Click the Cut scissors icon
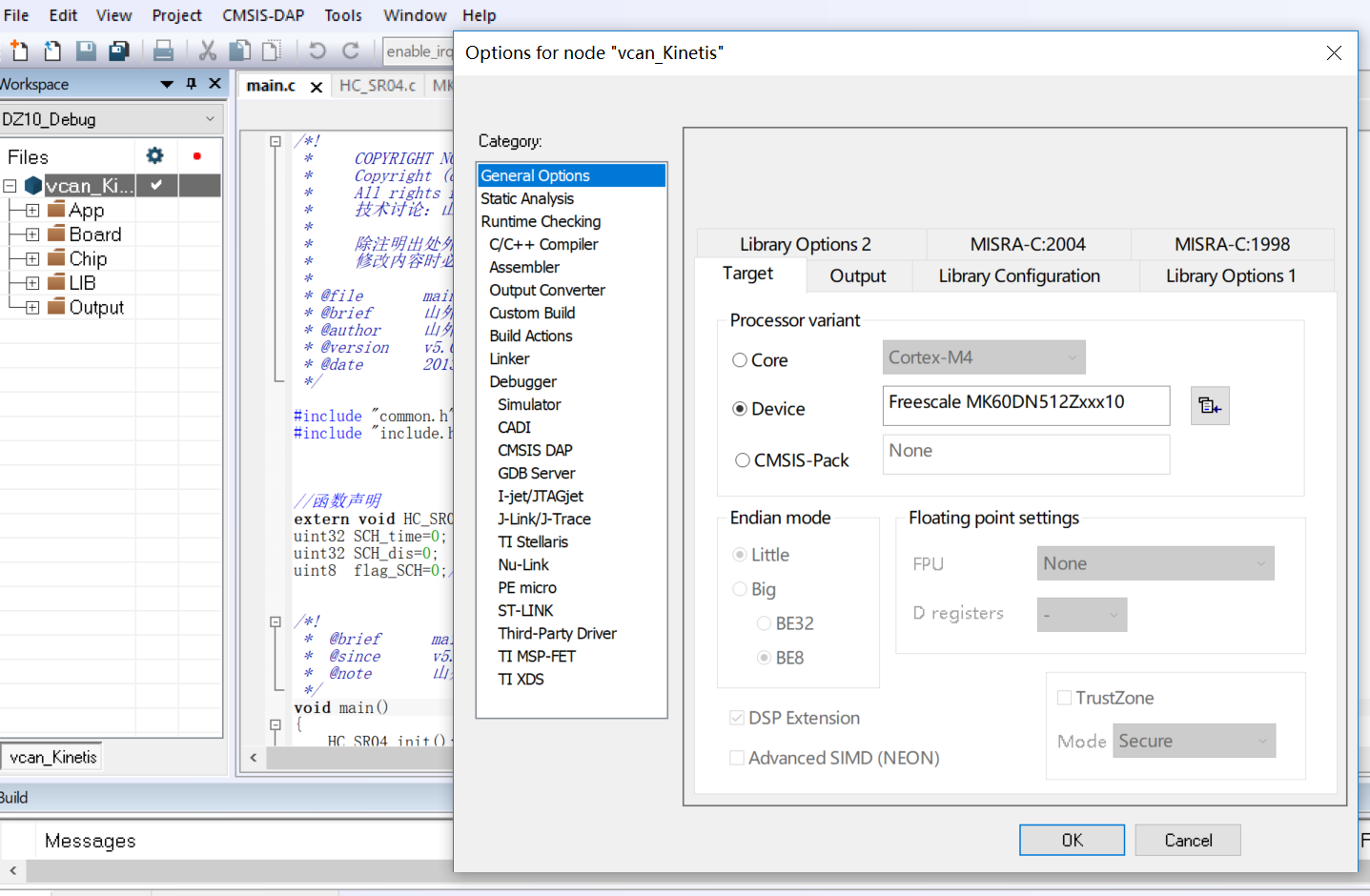The height and width of the screenshot is (896, 1370). pyautogui.click(x=207, y=51)
